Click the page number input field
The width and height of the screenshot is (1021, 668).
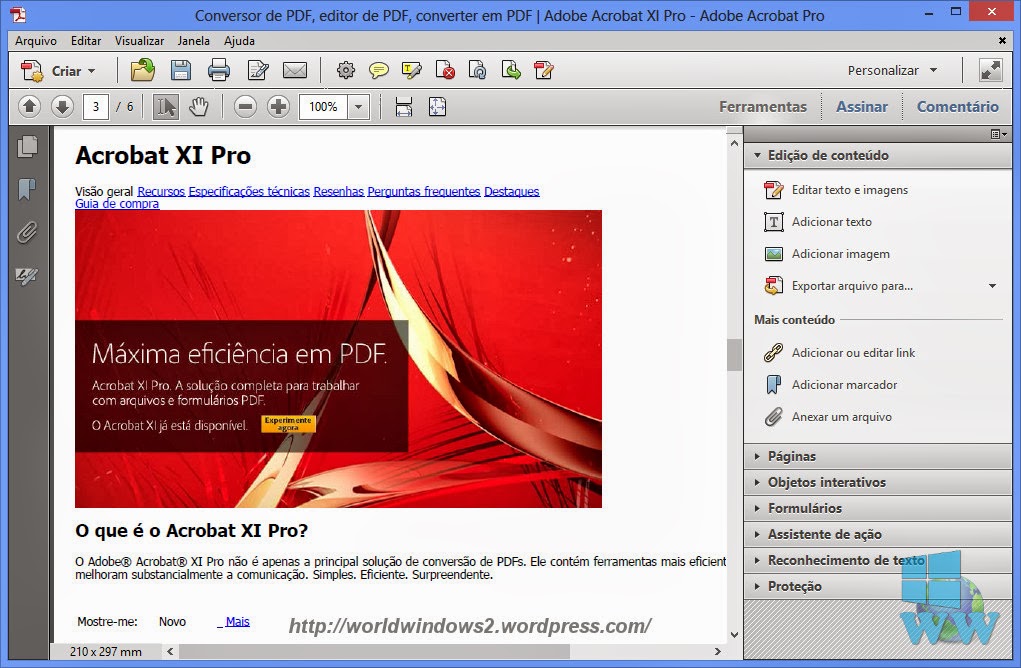pos(96,107)
